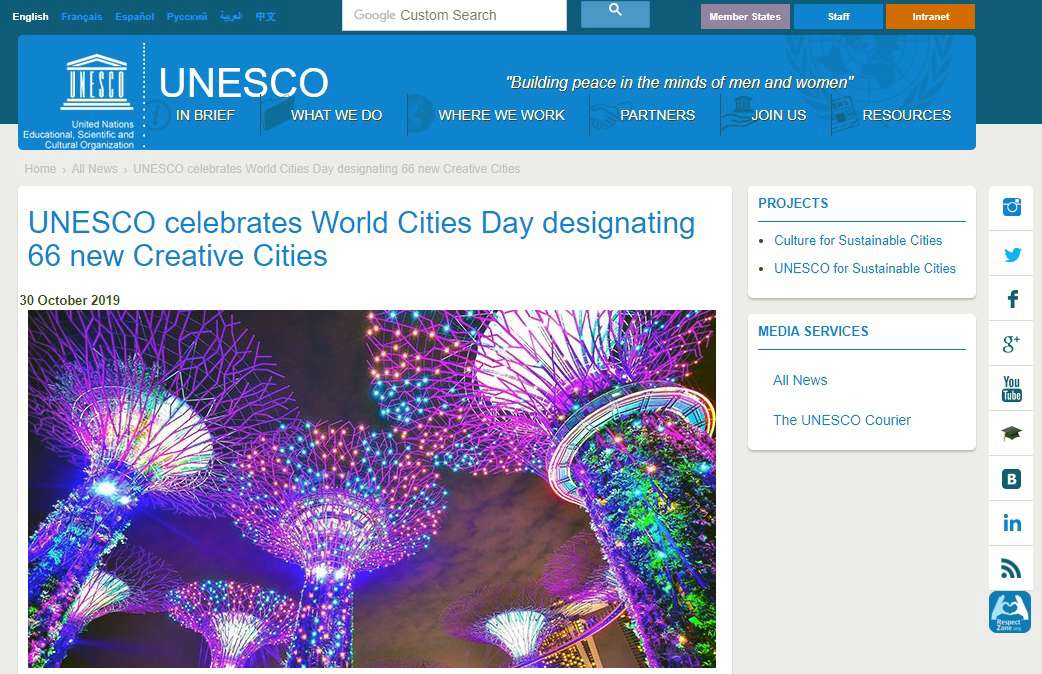Open the In Brief menu
This screenshot has width=1042, height=674.
[x=205, y=115]
